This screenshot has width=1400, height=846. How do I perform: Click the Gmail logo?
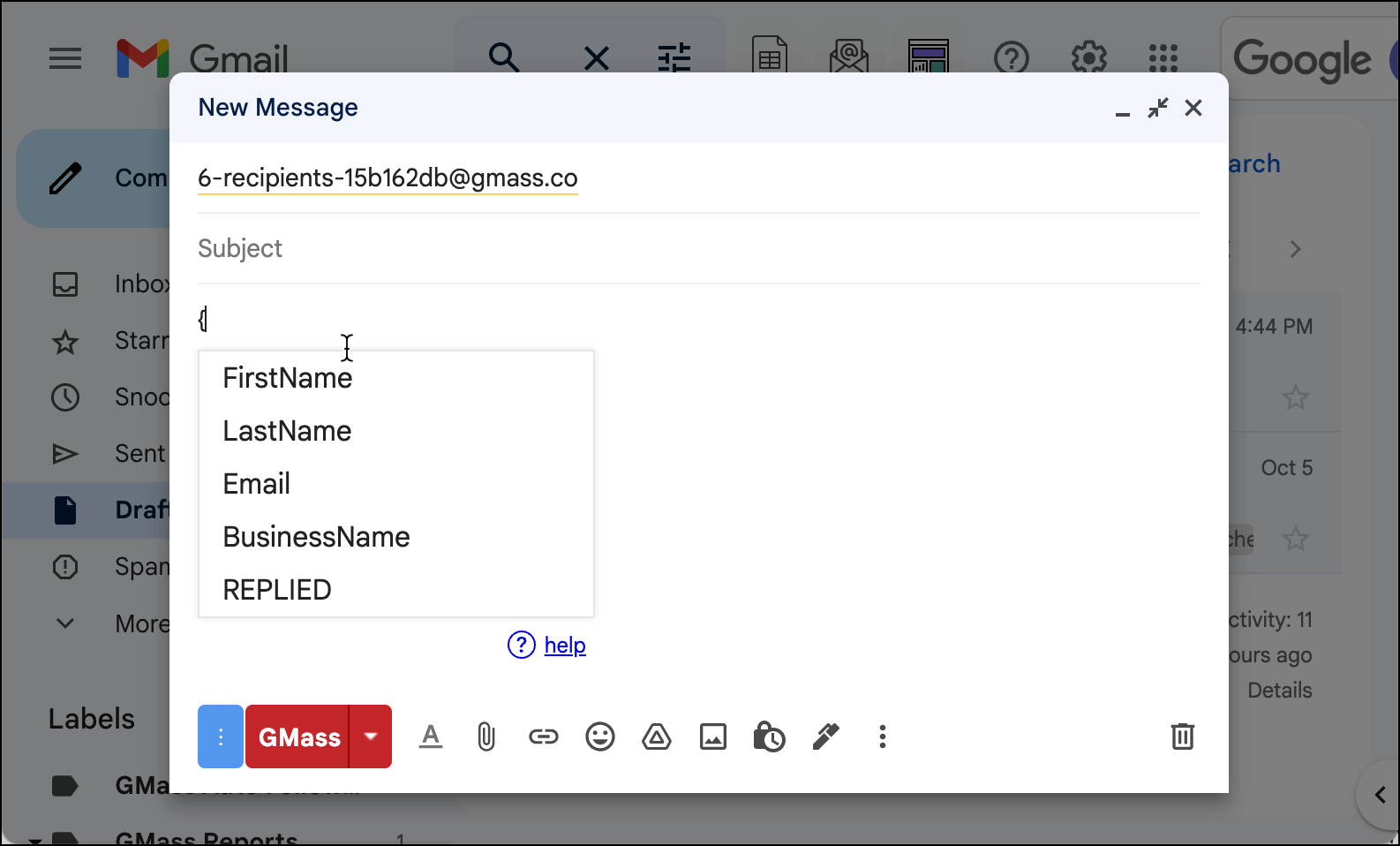pyautogui.click(x=202, y=59)
